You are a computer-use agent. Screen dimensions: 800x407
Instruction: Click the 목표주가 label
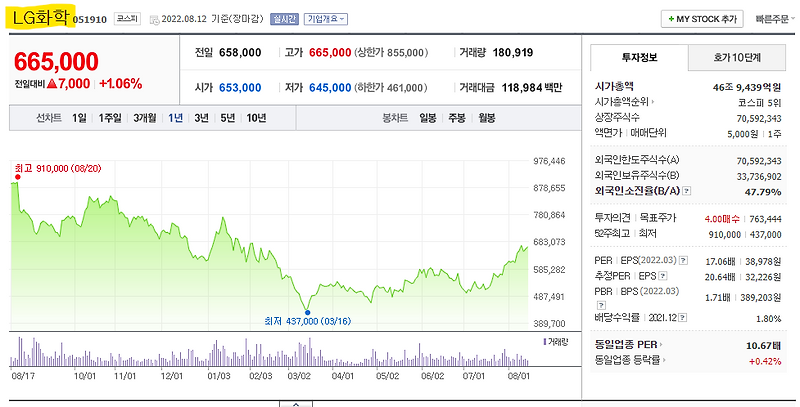coord(658,218)
